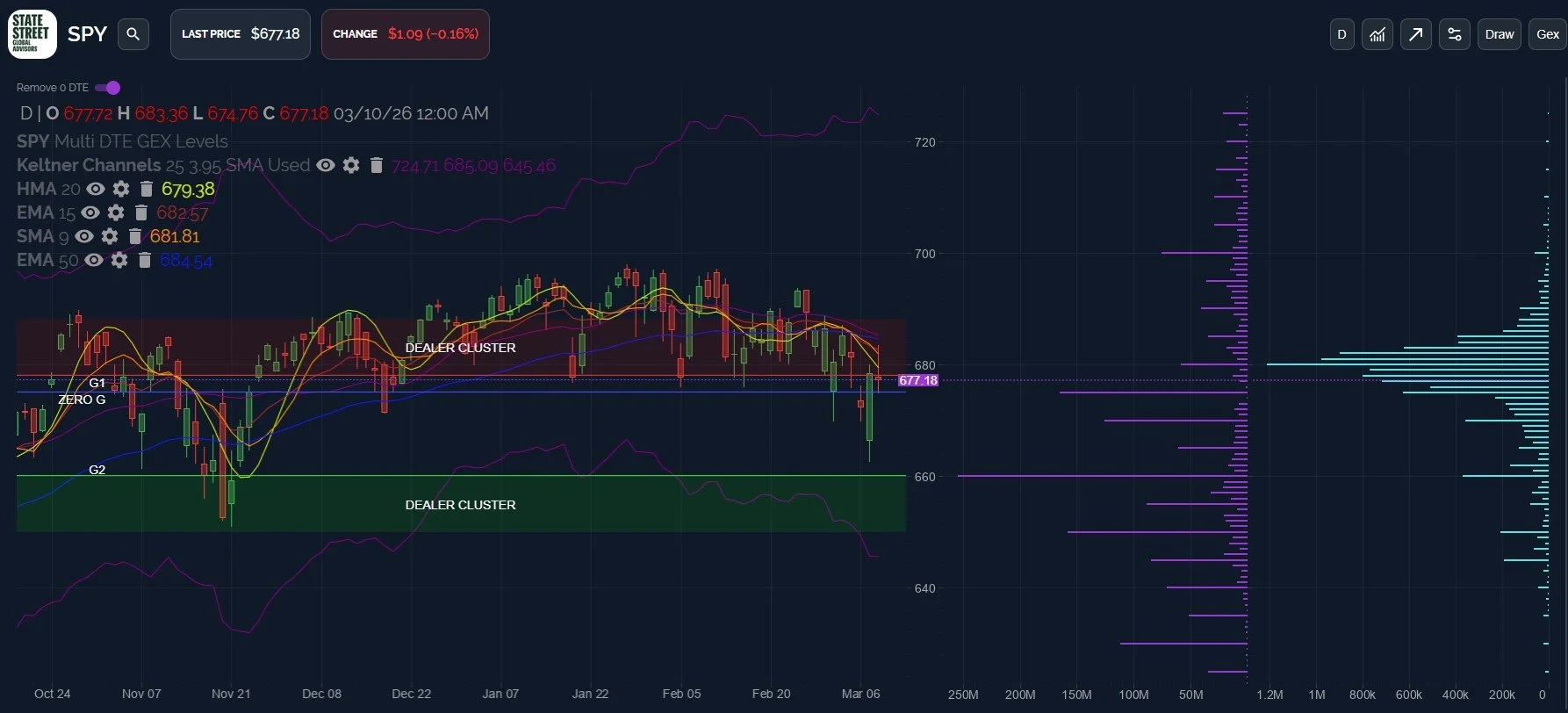Click the long purple bar at 660

(x=1102, y=476)
